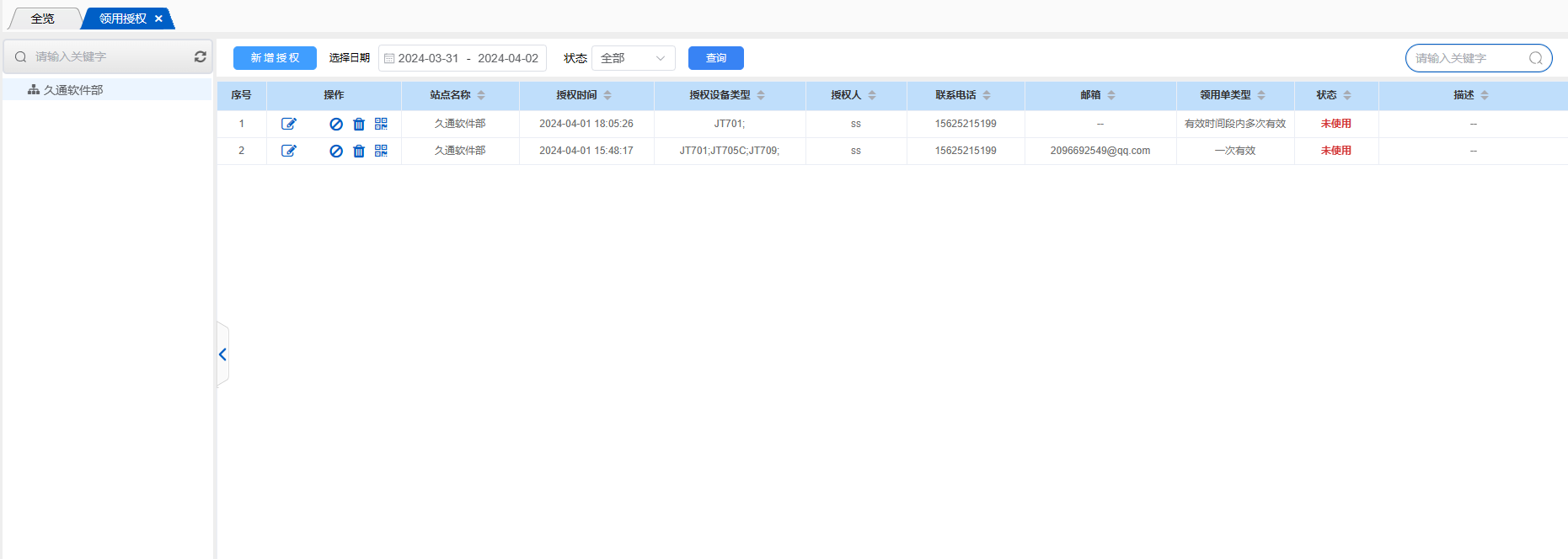1568x559 pixels.
Task: Close the 领用授权 tab
Action: [x=158, y=19]
